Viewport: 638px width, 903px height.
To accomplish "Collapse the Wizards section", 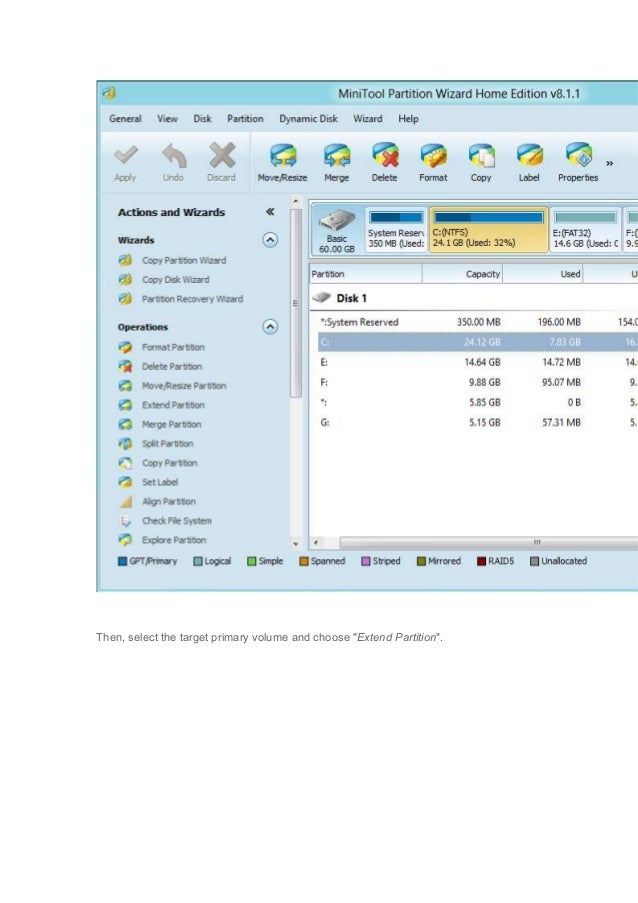I will pos(270,240).
